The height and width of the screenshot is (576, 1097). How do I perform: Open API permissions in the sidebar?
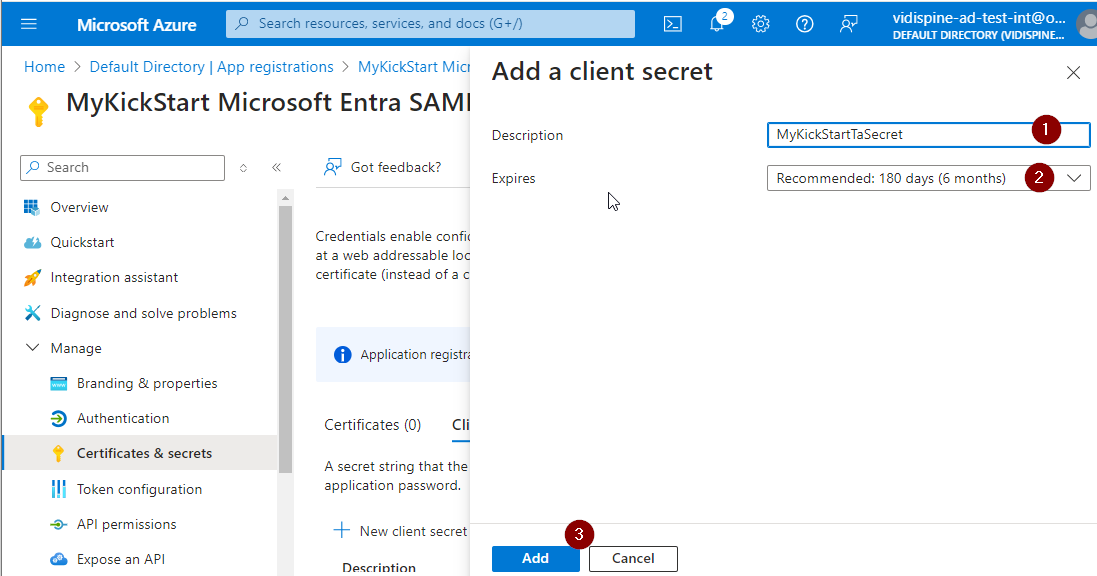click(126, 524)
